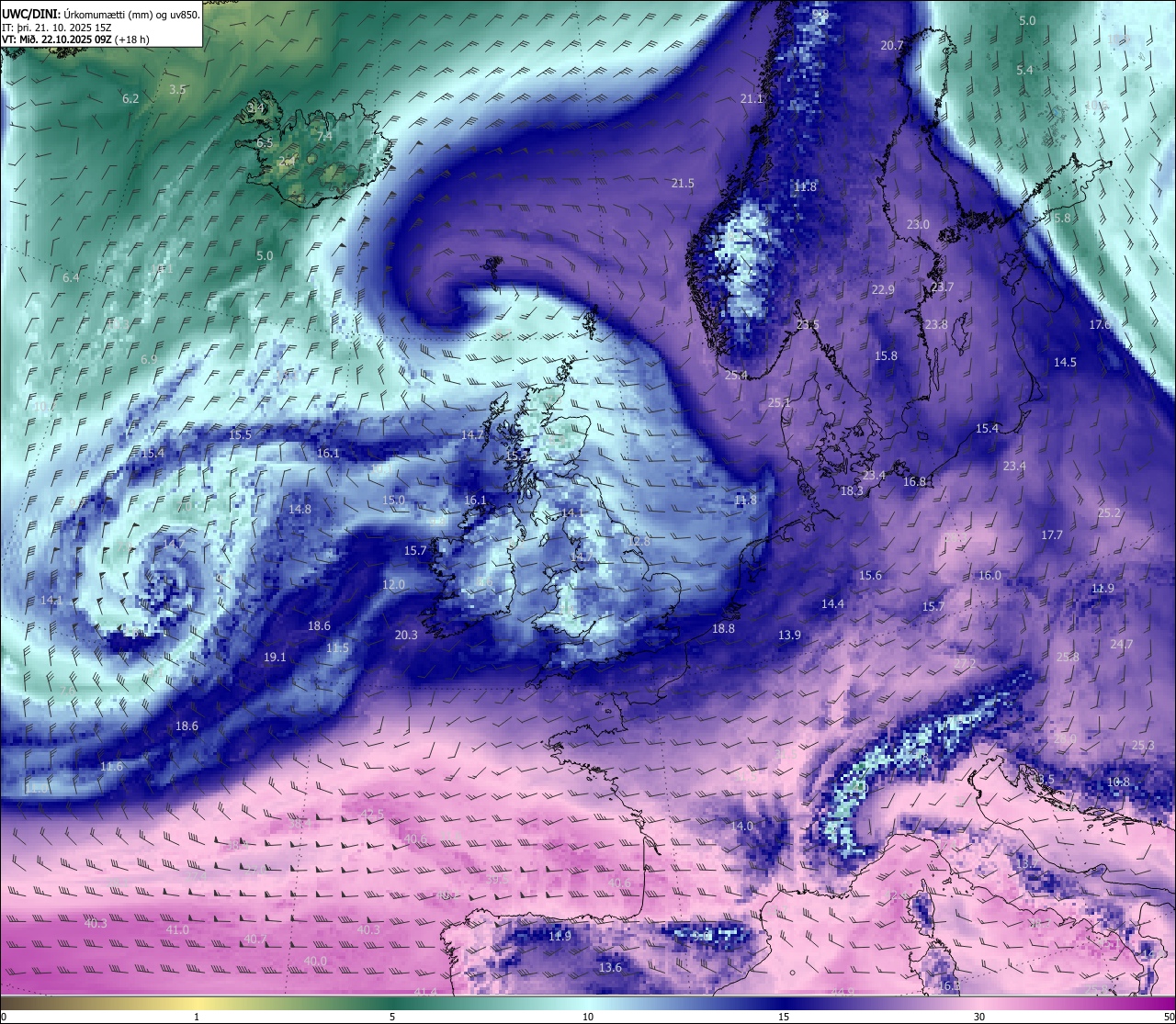The width and height of the screenshot is (1176, 1024).
Task: Click the 13.9 value over Belgium
Action: (x=789, y=635)
